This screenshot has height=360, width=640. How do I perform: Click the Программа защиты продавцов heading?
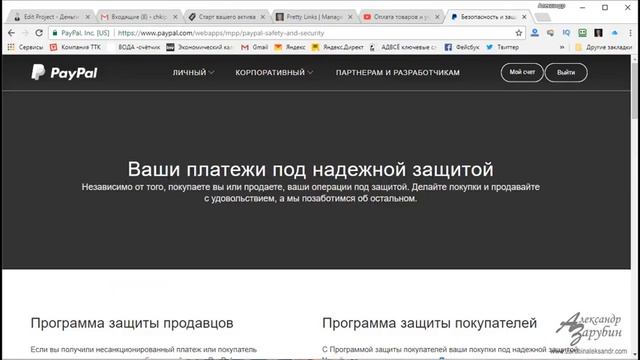pyautogui.click(x=132, y=323)
